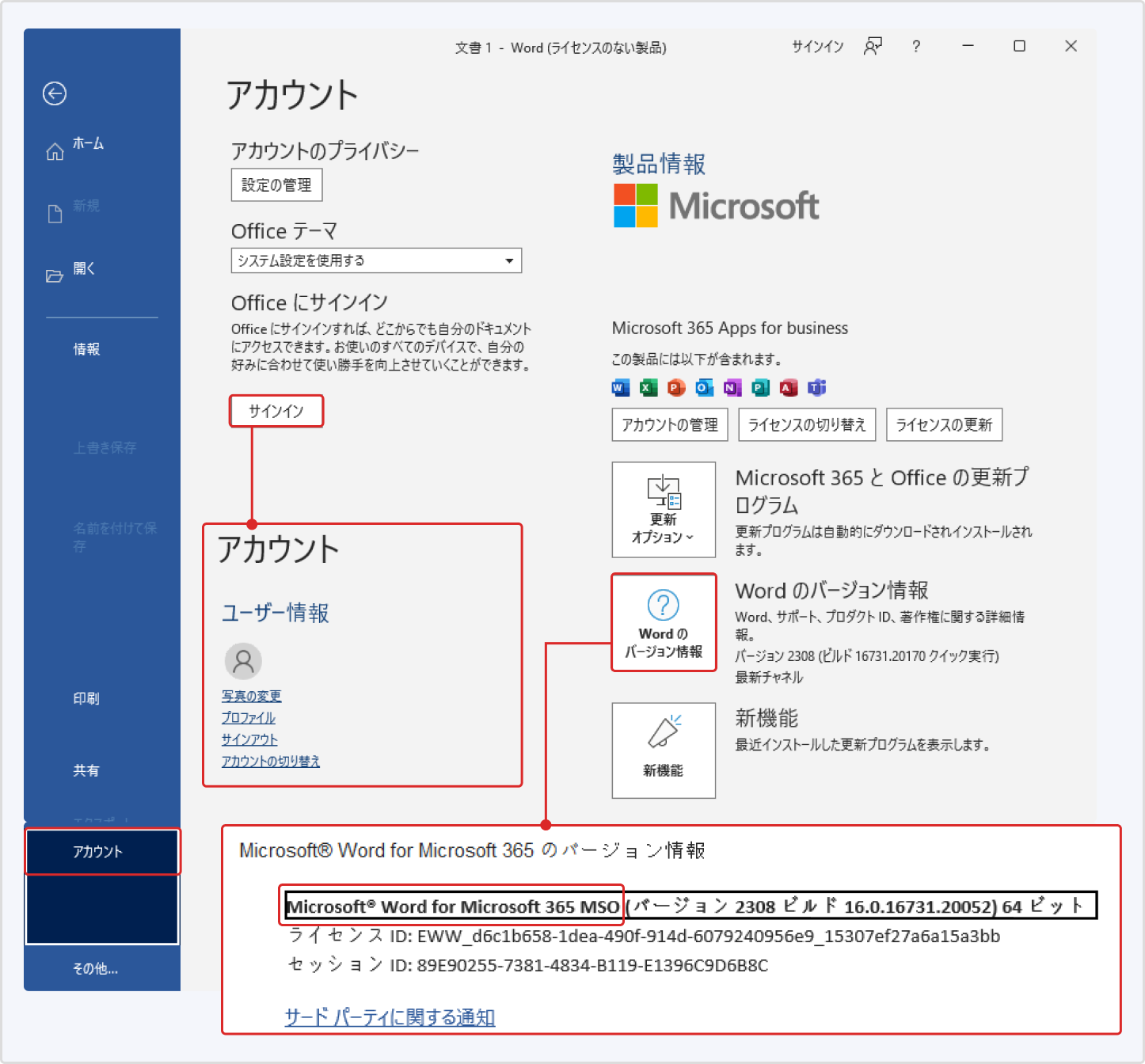This screenshot has width=1145, height=1064.
Task: Click the サインアウト link under ユーザー情報
Action: [249, 739]
